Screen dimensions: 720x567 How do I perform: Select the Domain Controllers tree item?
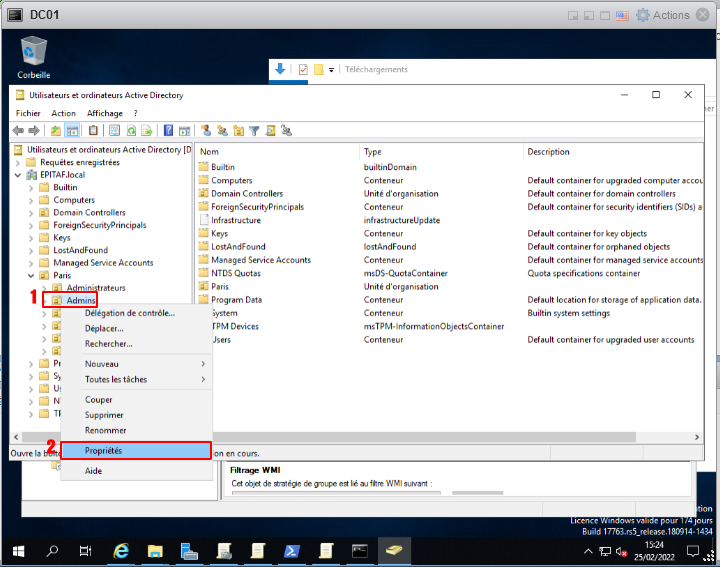[x=89, y=212]
